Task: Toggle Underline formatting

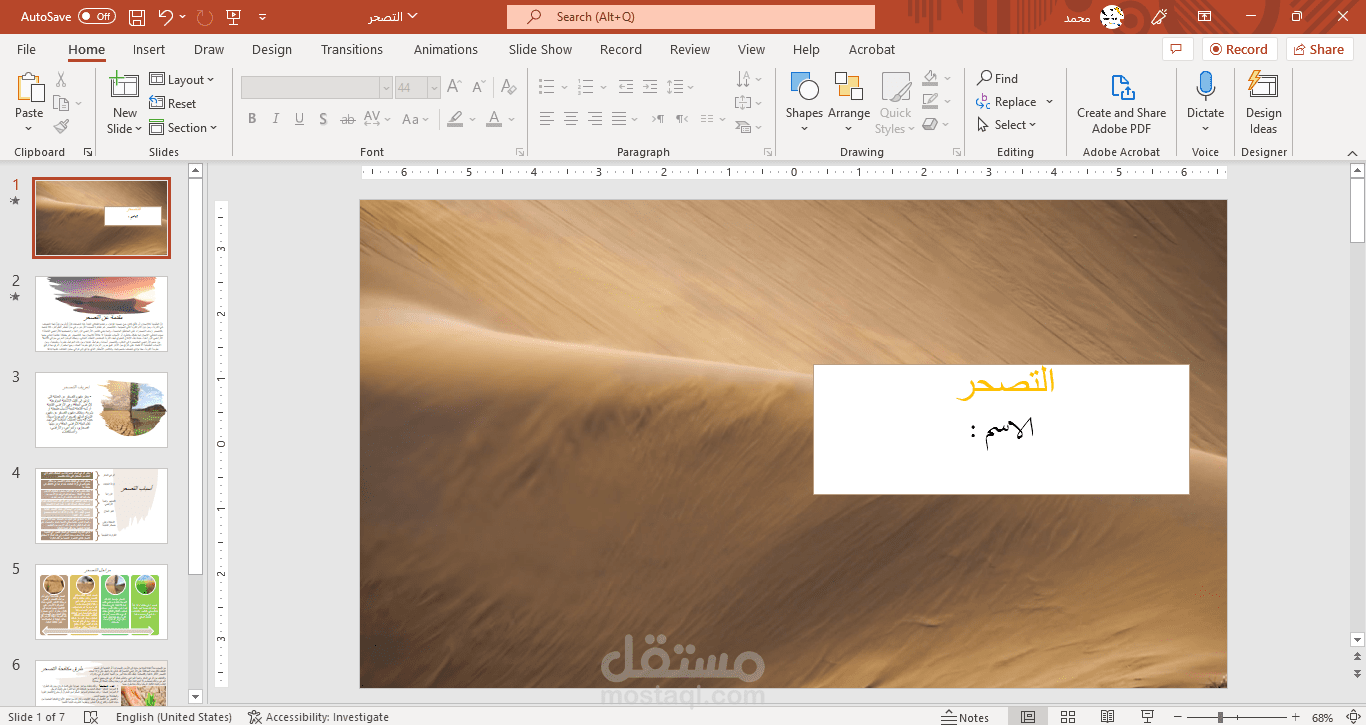Action: (x=300, y=119)
